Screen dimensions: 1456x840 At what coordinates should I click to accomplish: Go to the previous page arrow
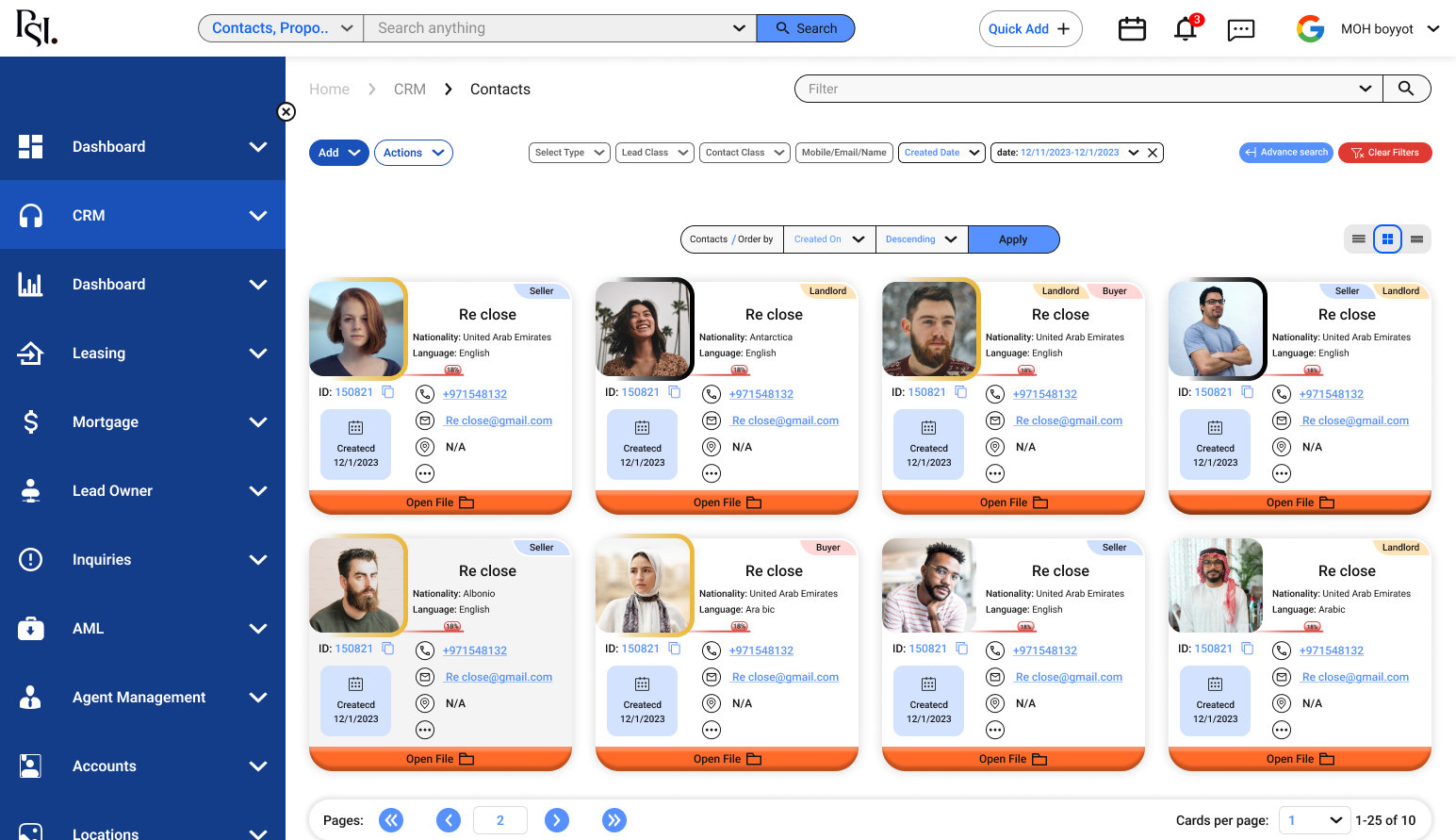click(x=449, y=820)
